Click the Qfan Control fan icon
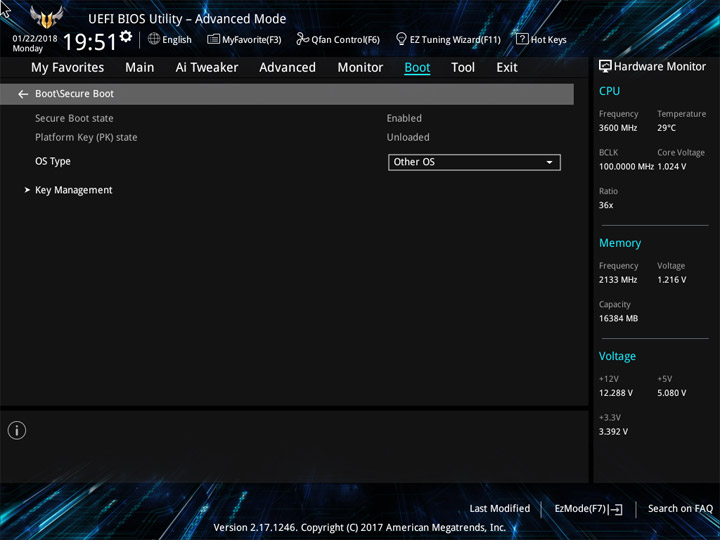 tap(302, 39)
